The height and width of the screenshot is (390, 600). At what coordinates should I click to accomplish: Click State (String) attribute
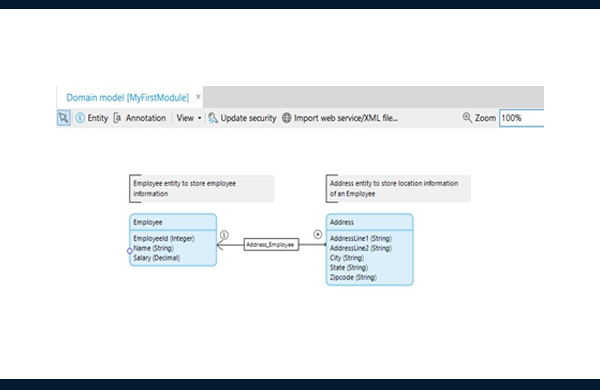[349, 268]
